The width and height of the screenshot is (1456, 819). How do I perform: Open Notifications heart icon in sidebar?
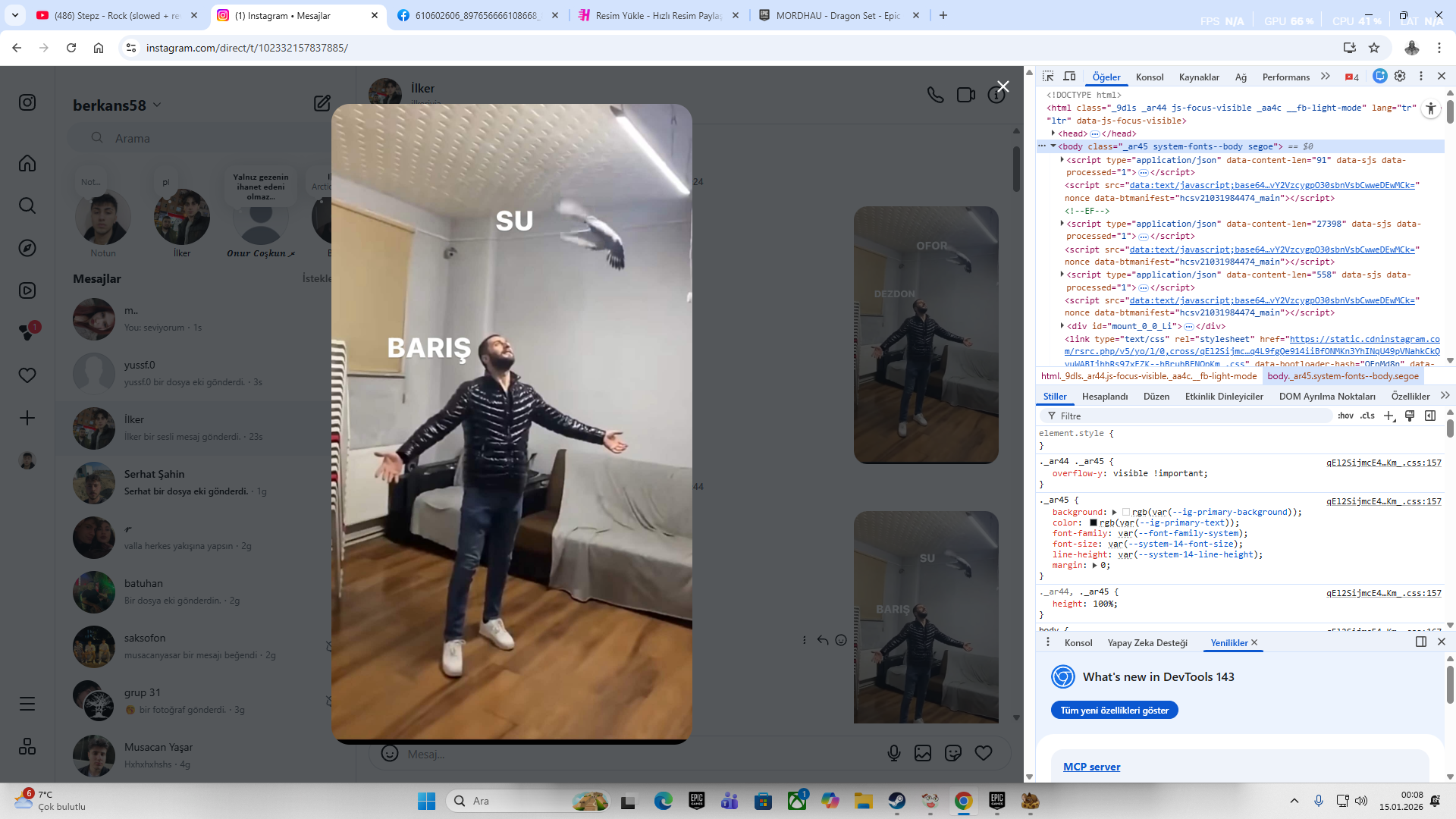coord(27,375)
